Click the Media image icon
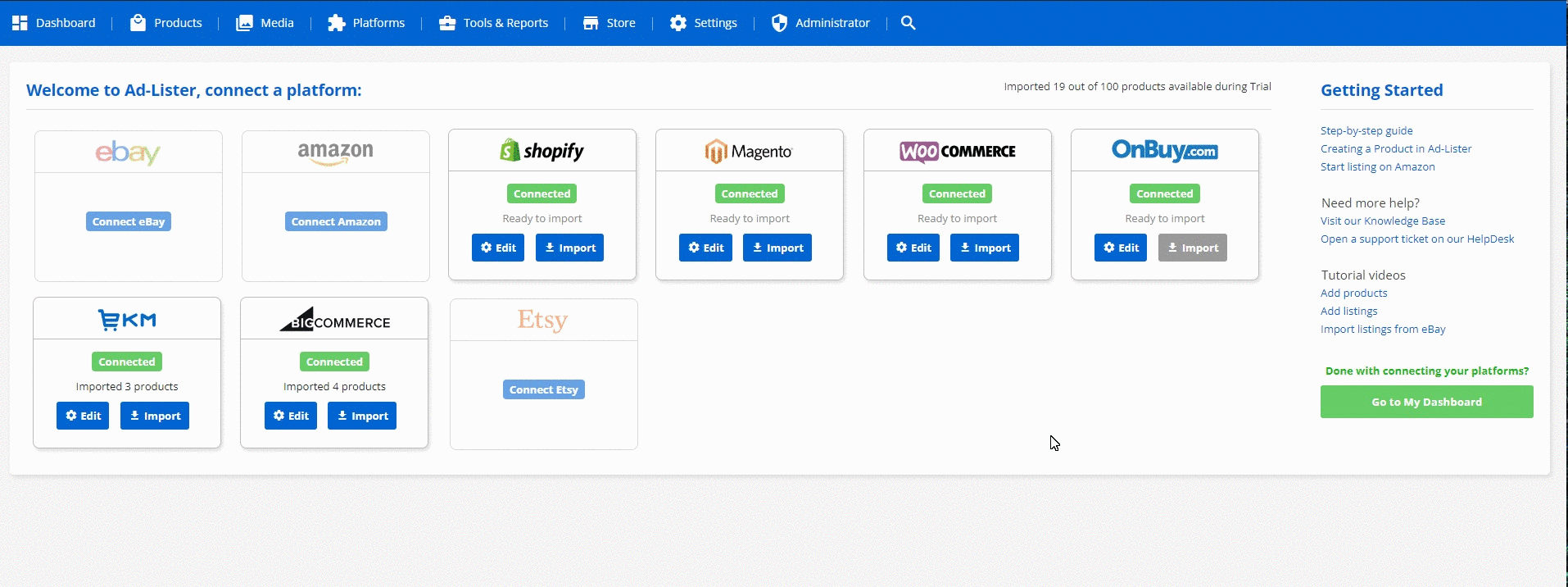This screenshot has width=1568, height=587. (x=244, y=23)
